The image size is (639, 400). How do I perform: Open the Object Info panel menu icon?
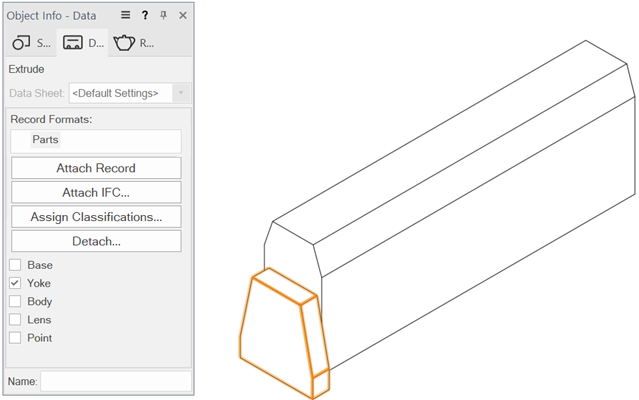(x=126, y=15)
